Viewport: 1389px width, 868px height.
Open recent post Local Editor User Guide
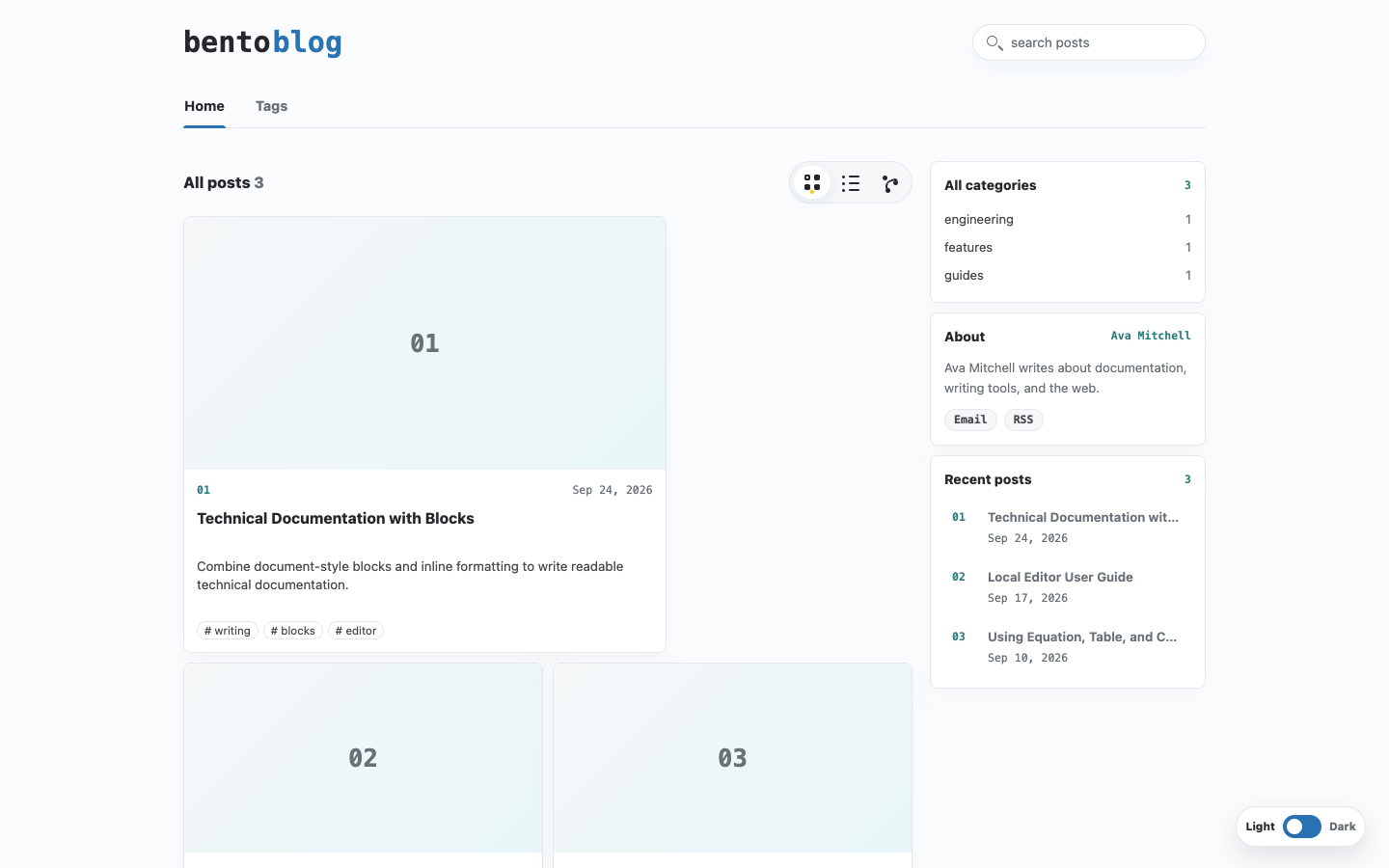point(1060,577)
